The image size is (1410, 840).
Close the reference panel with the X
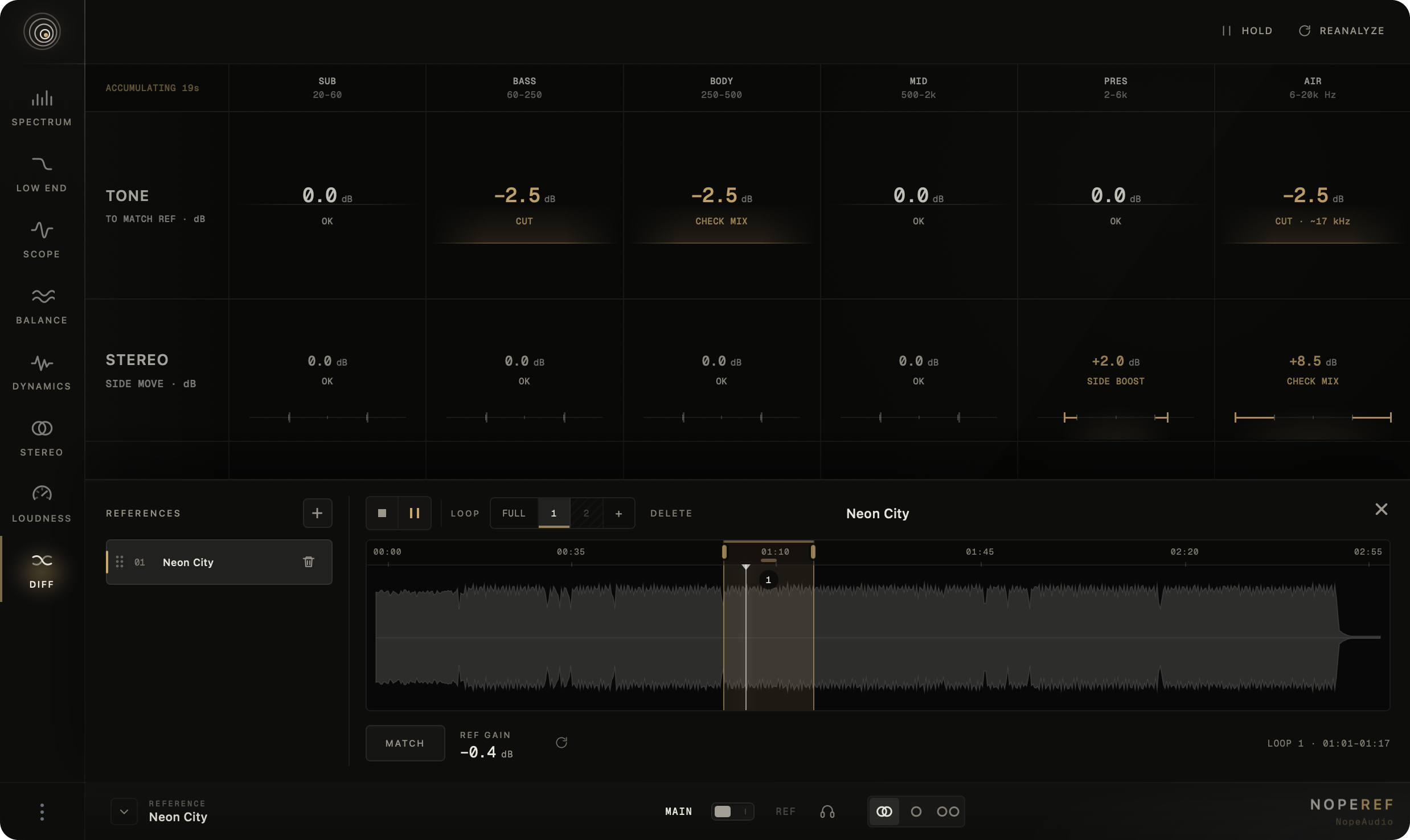pos(1381,509)
